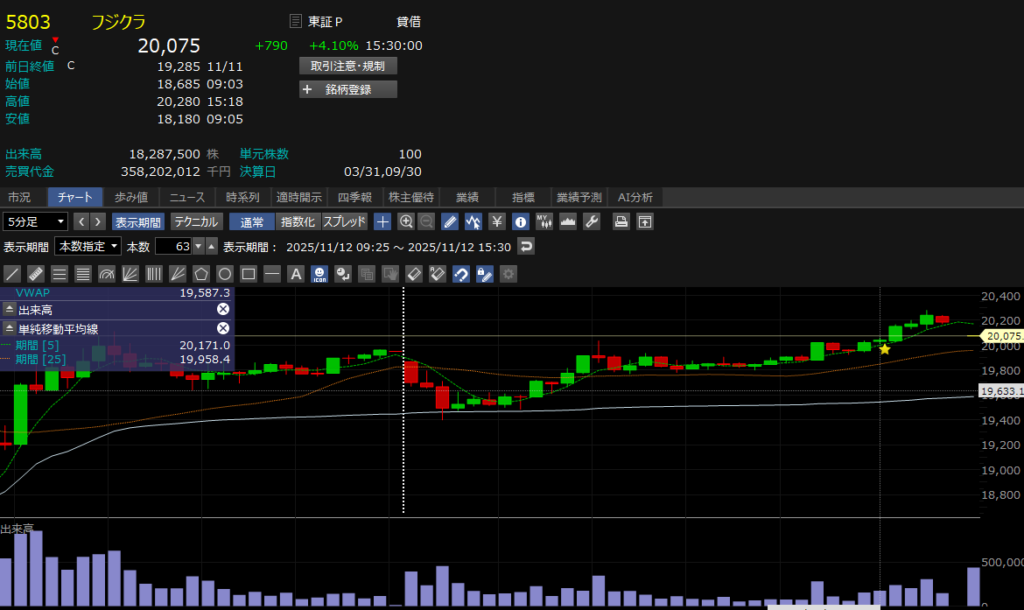Image resolution: width=1024 pixels, height=610 pixels.
Task: Select the pentagon shape drawing tool
Action: 202,273
